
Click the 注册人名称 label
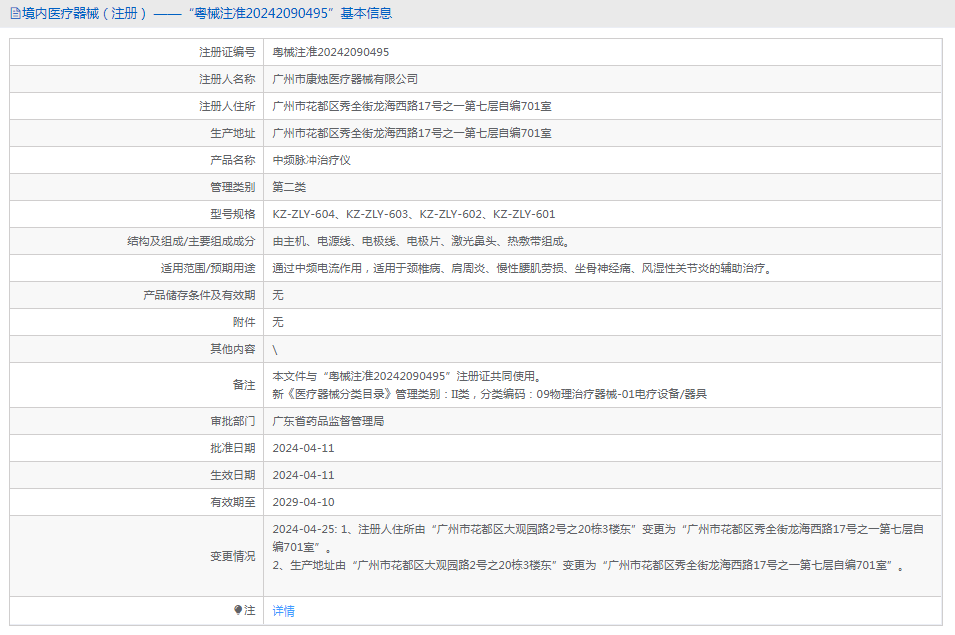click(227, 79)
